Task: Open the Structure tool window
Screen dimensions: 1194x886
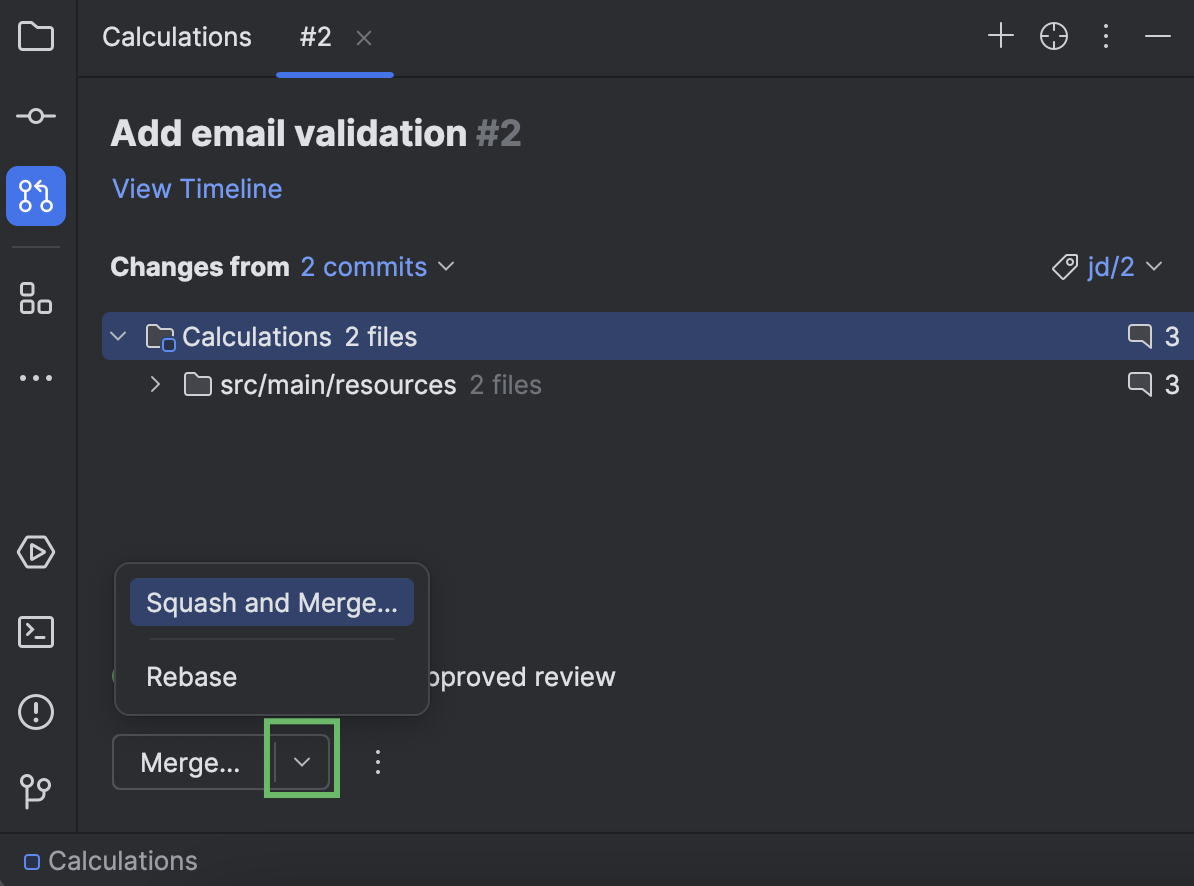Action: coord(36,298)
